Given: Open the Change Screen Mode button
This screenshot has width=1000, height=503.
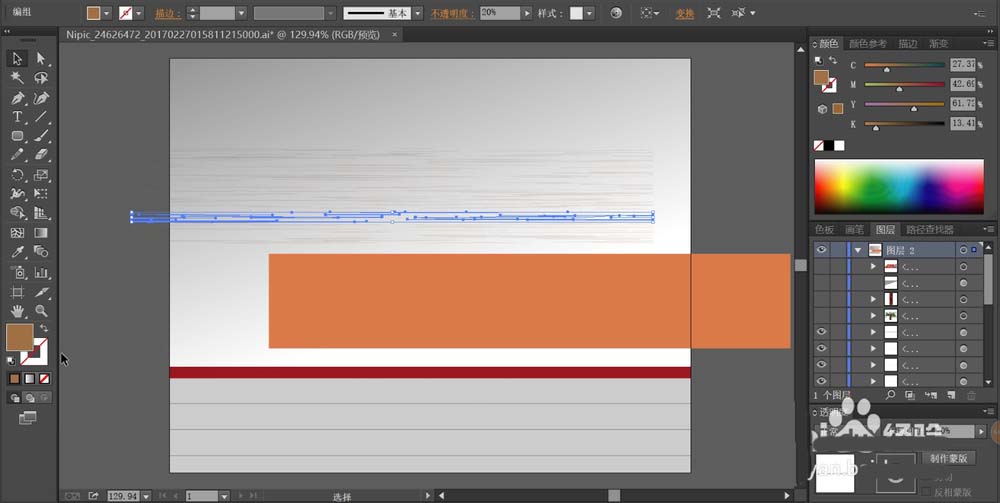Looking at the screenshot, I should [27, 418].
